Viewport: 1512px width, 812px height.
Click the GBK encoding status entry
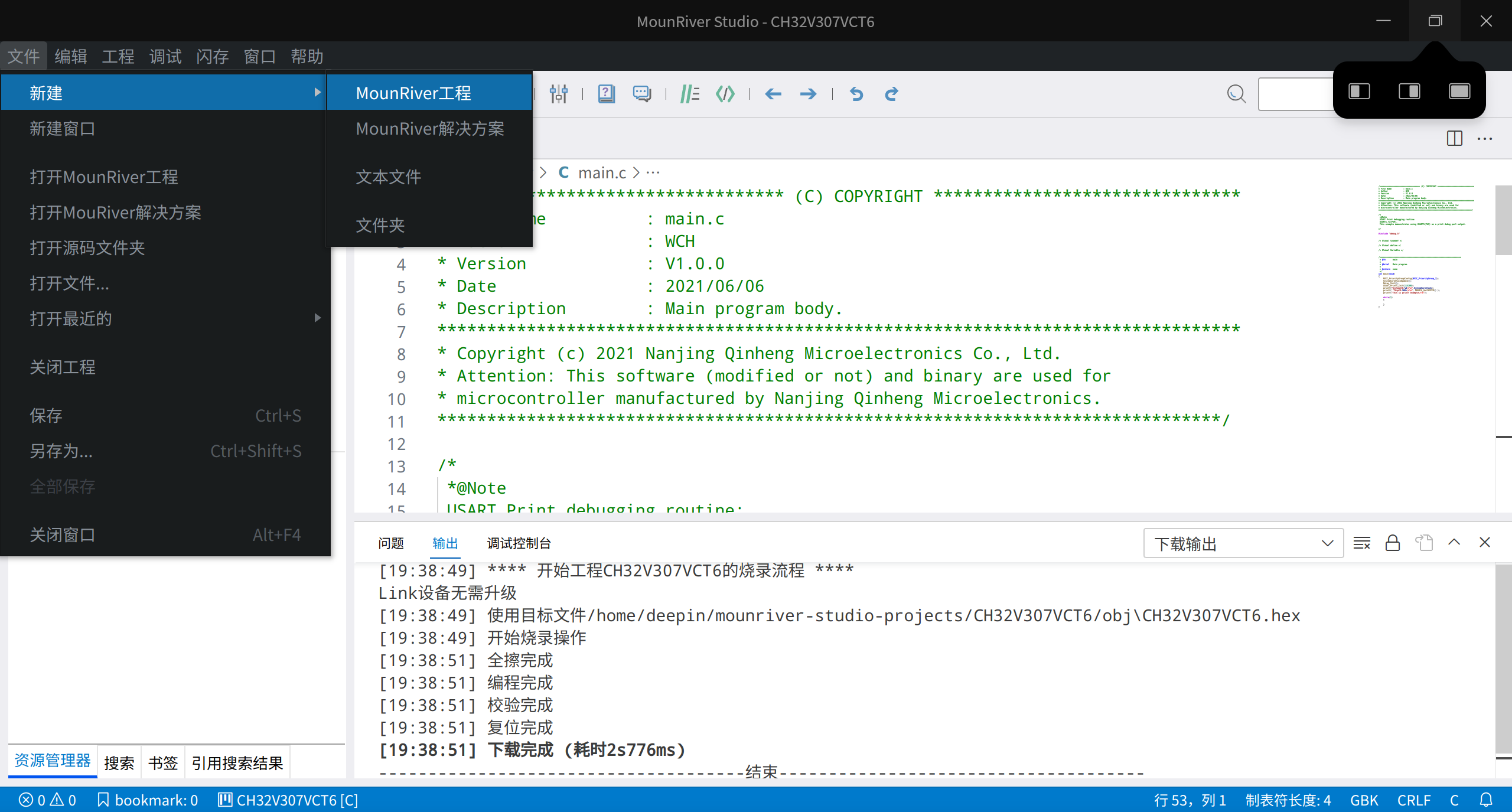pos(1364,800)
